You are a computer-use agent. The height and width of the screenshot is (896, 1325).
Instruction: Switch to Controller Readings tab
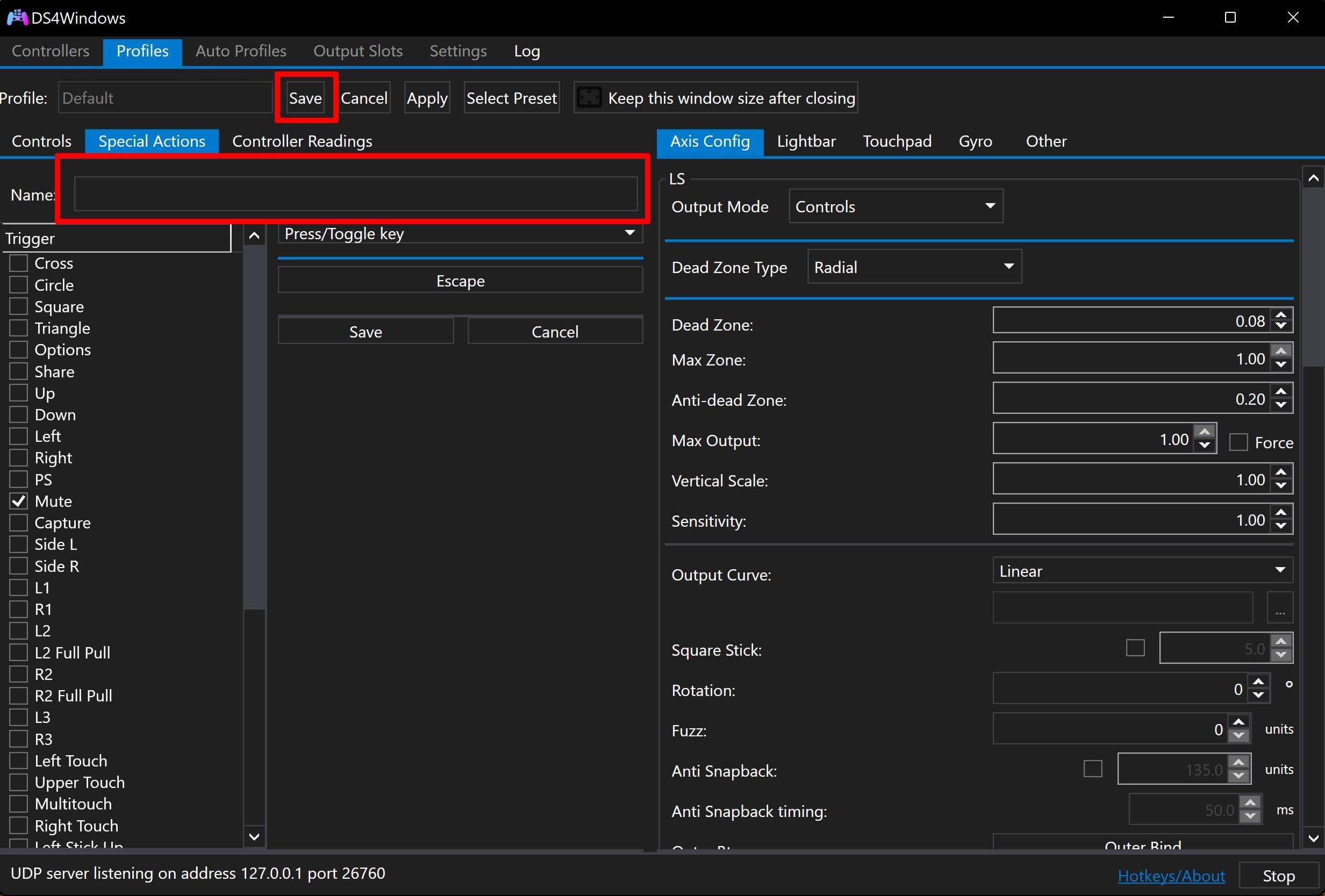pos(302,141)
